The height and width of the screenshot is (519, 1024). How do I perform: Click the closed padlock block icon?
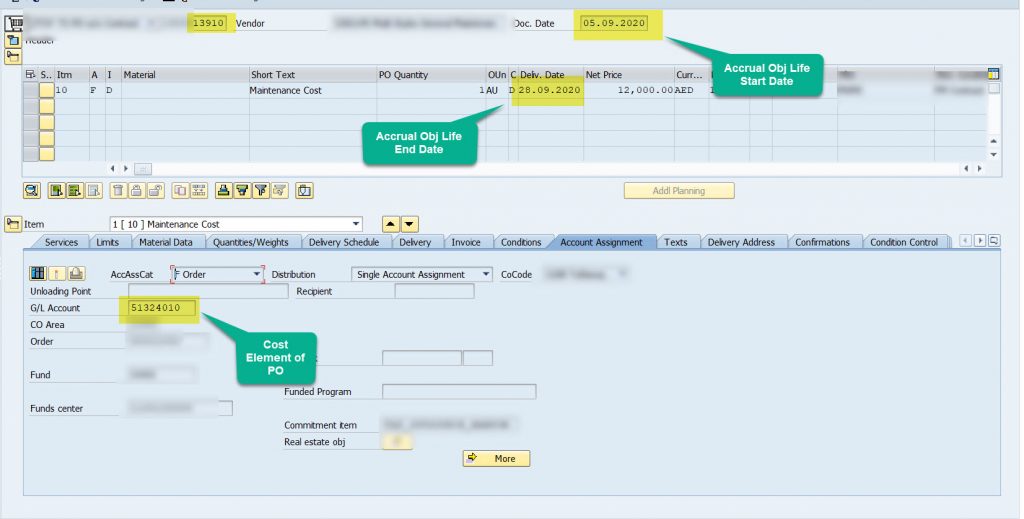[x=136, y=191]
